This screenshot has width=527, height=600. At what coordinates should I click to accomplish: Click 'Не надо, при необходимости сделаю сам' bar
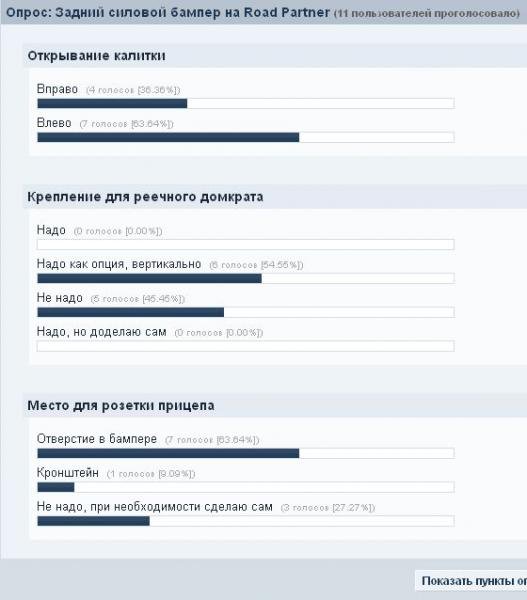246,521
